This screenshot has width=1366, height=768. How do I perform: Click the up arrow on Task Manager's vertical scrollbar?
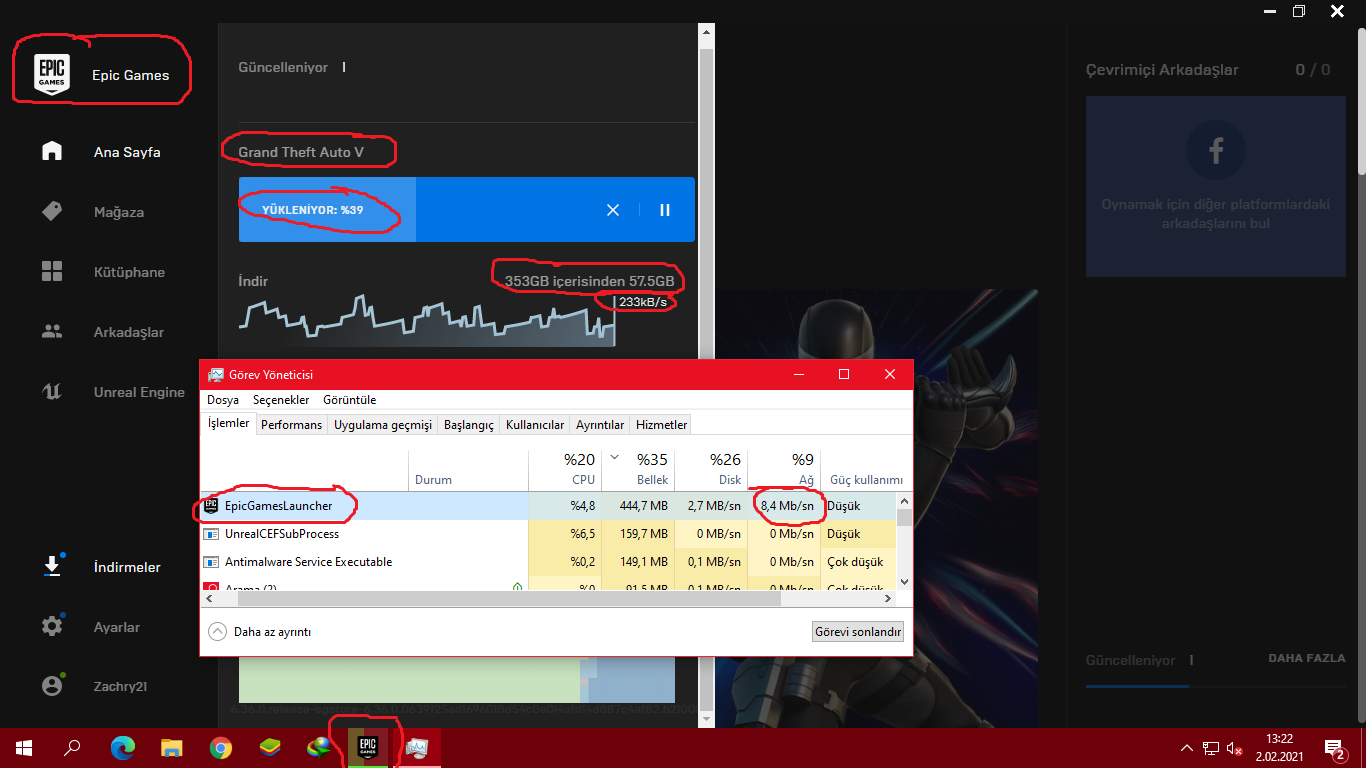click(905, 500)
